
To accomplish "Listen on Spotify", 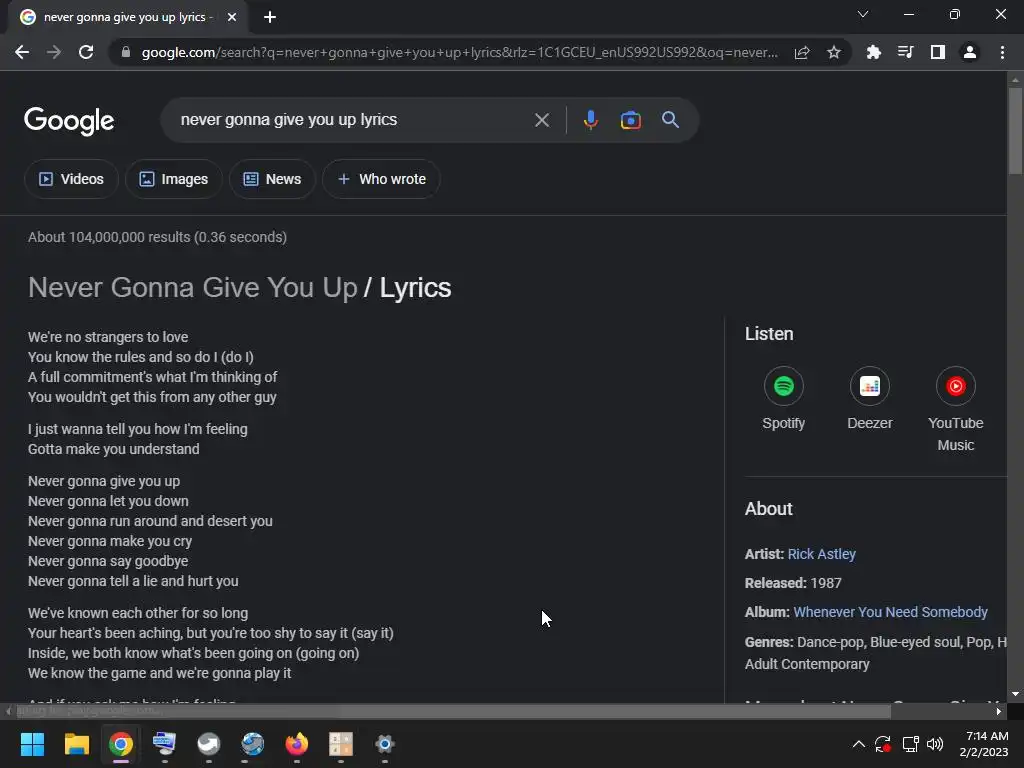I will 784,399.
